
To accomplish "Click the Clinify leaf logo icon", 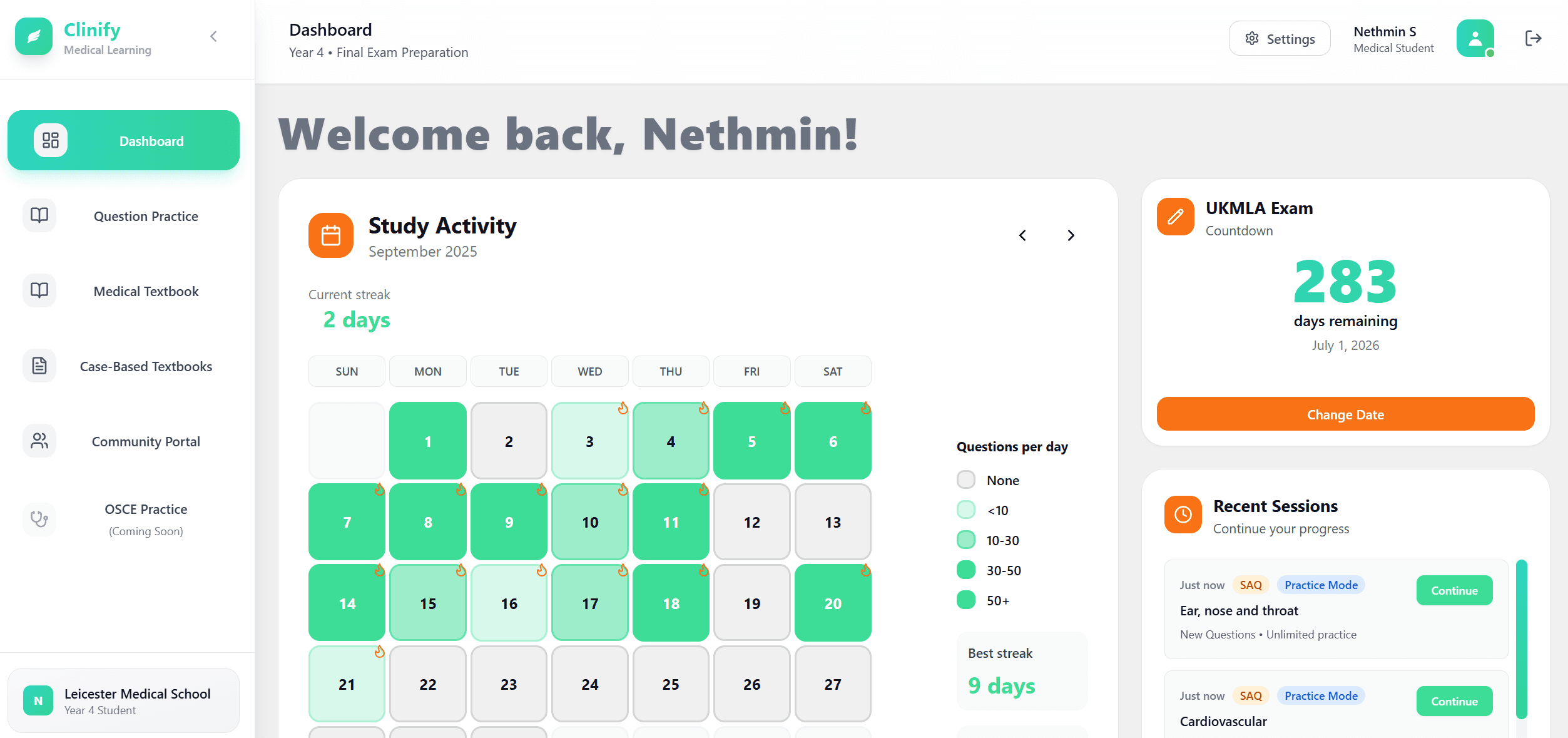I will point(34,37).
